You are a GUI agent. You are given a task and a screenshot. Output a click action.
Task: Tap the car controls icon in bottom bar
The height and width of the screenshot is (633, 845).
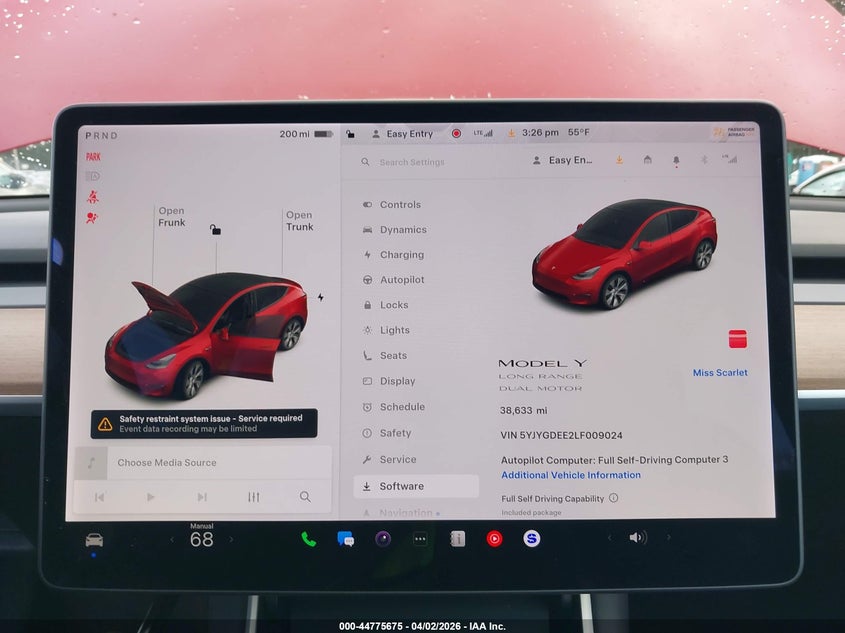94,540
